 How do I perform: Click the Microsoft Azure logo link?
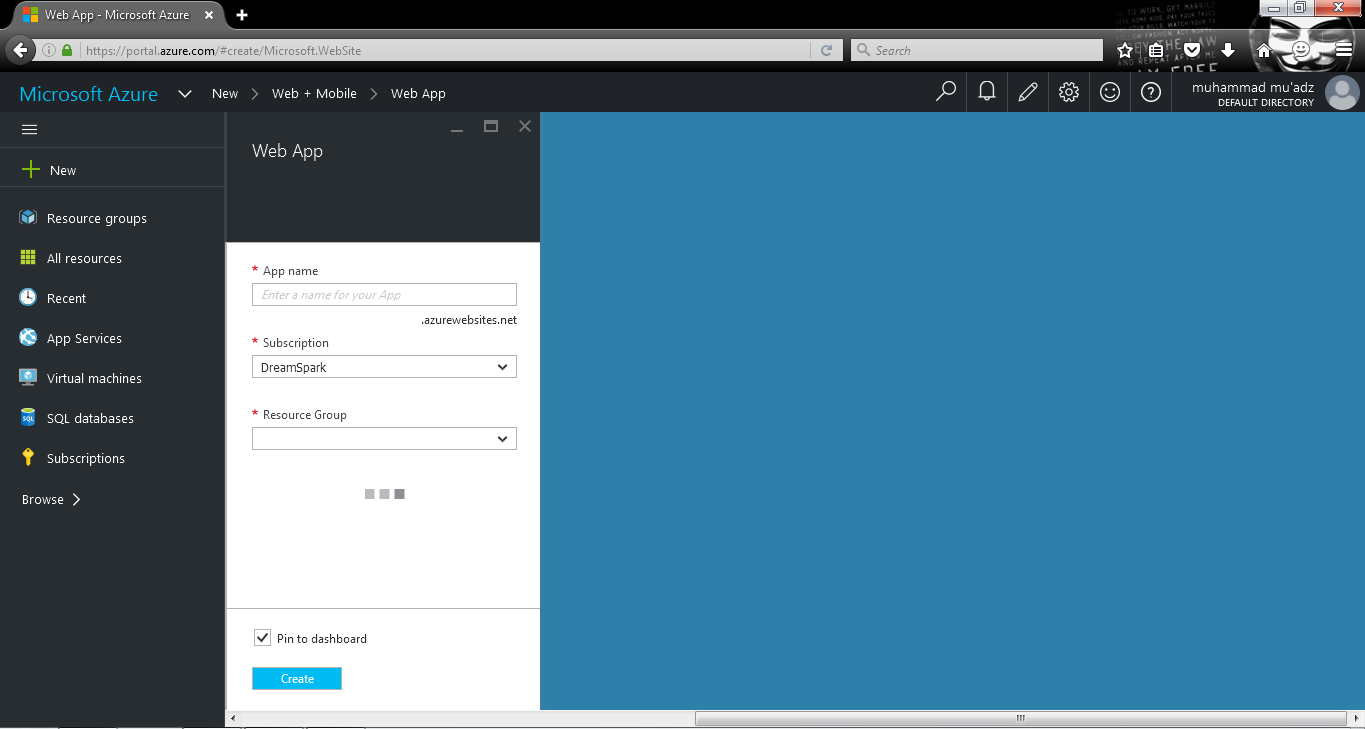(89, 94)
